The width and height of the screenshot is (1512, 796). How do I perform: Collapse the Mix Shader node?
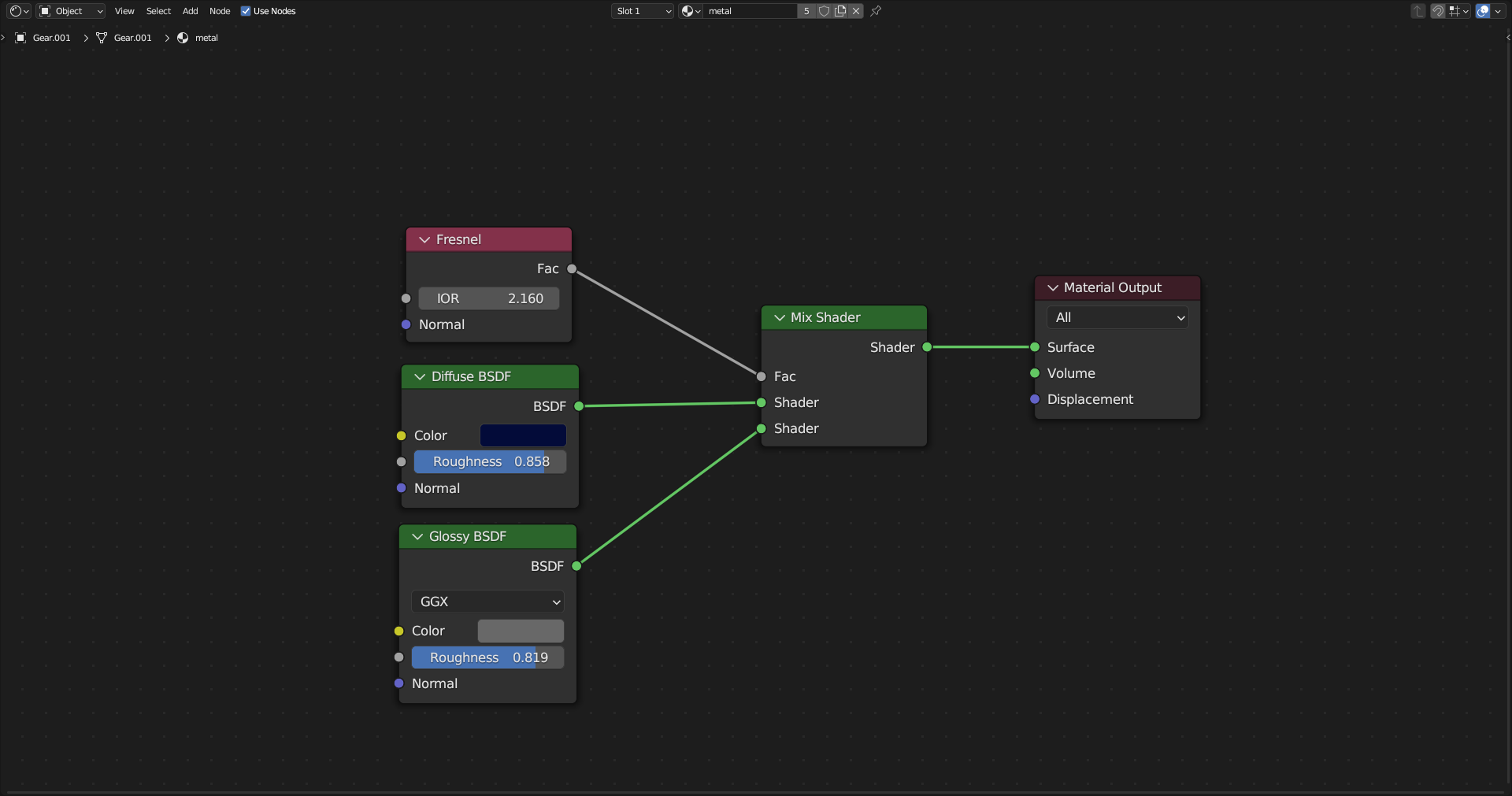coord(780,317)
